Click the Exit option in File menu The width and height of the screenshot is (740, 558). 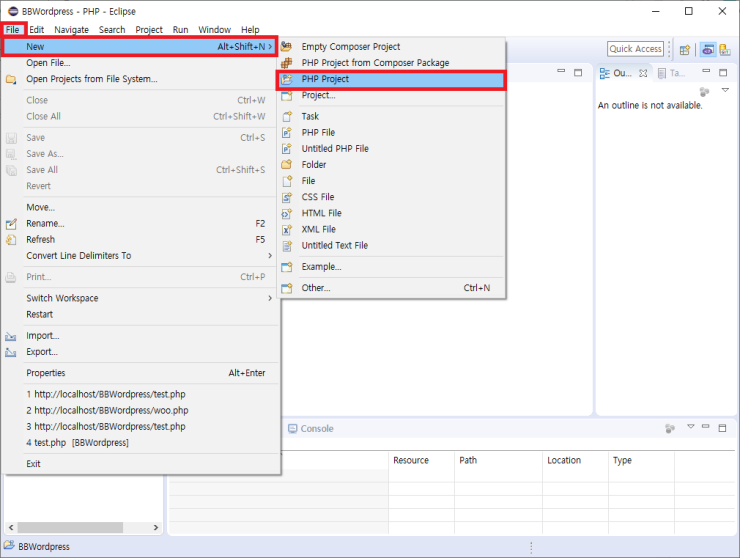coord(34,464)
